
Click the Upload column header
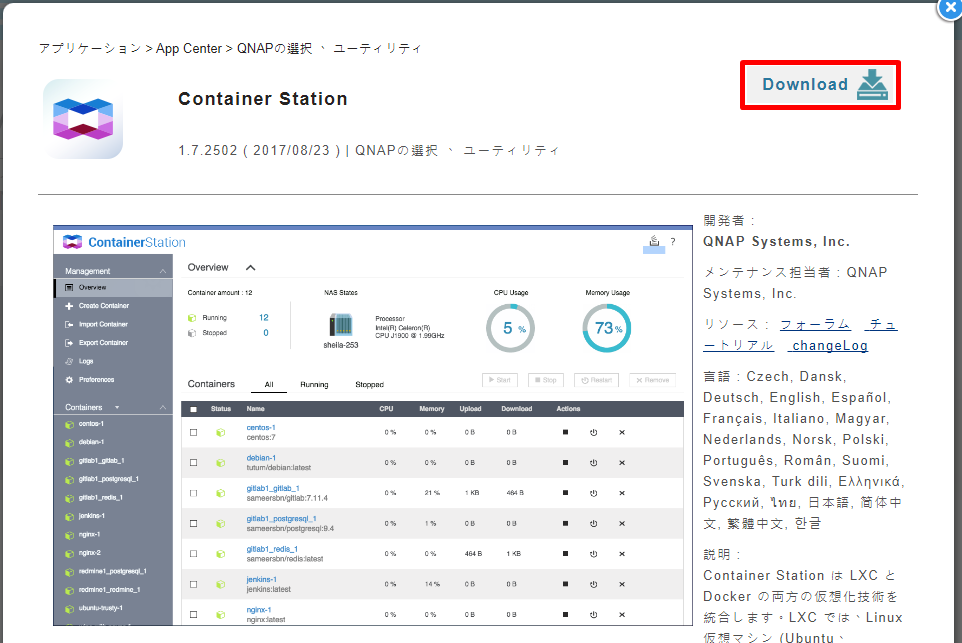pos(471,409)
